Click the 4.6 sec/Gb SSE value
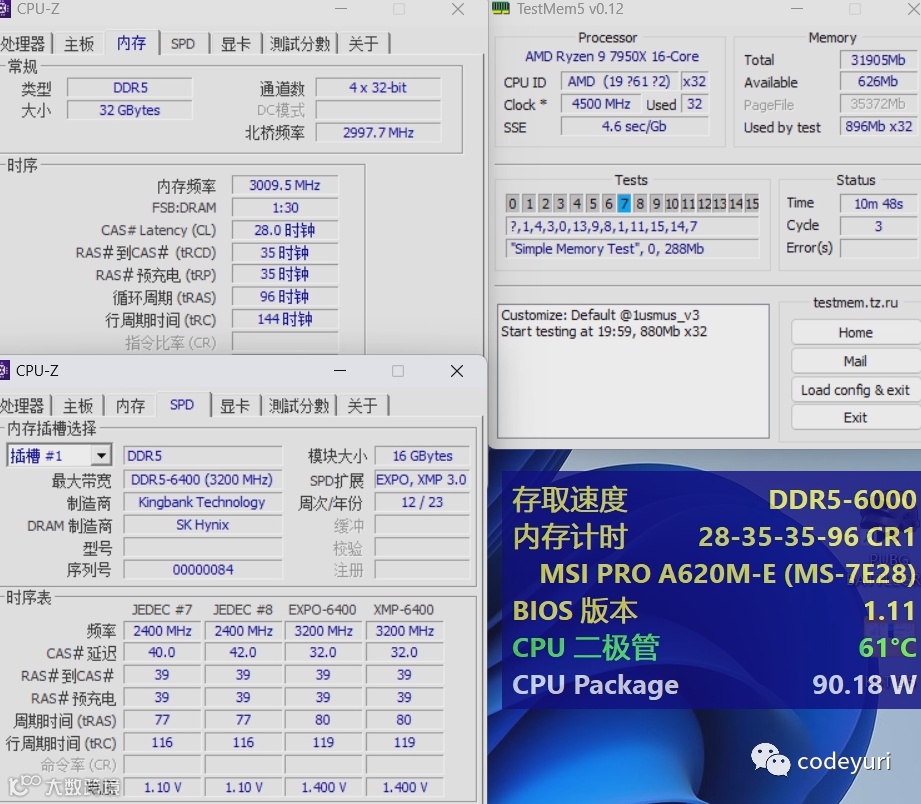The height and width of the screenshot is (804, 921). (x=634, y=127)
